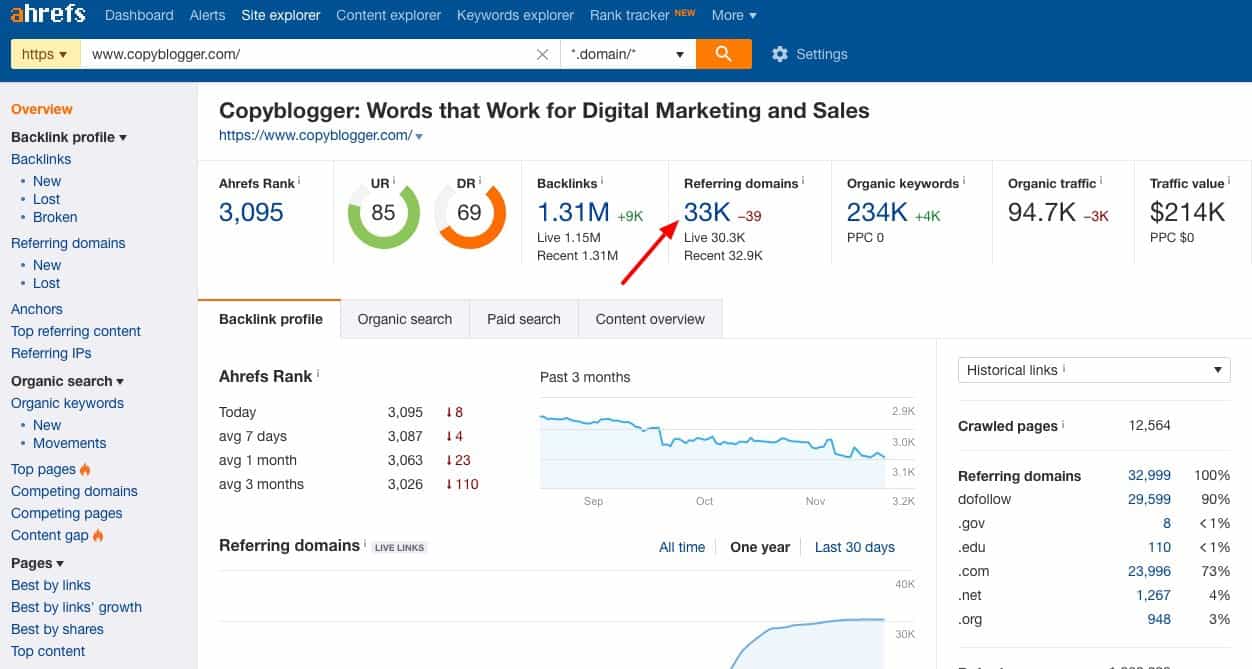Open the More menu in top navigation
This screenshot has height=669, width=1252.
(733, 15)
